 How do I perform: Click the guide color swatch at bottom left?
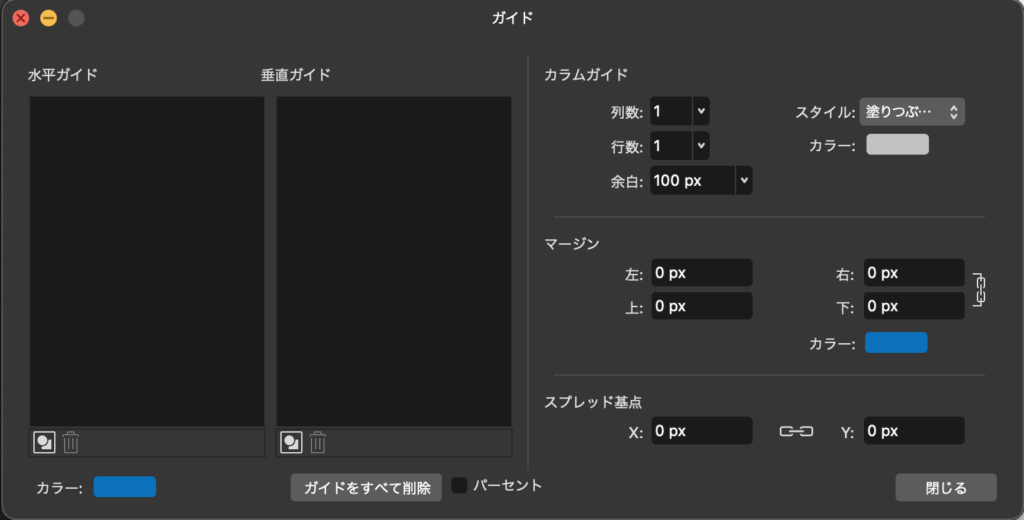[125, 487]
